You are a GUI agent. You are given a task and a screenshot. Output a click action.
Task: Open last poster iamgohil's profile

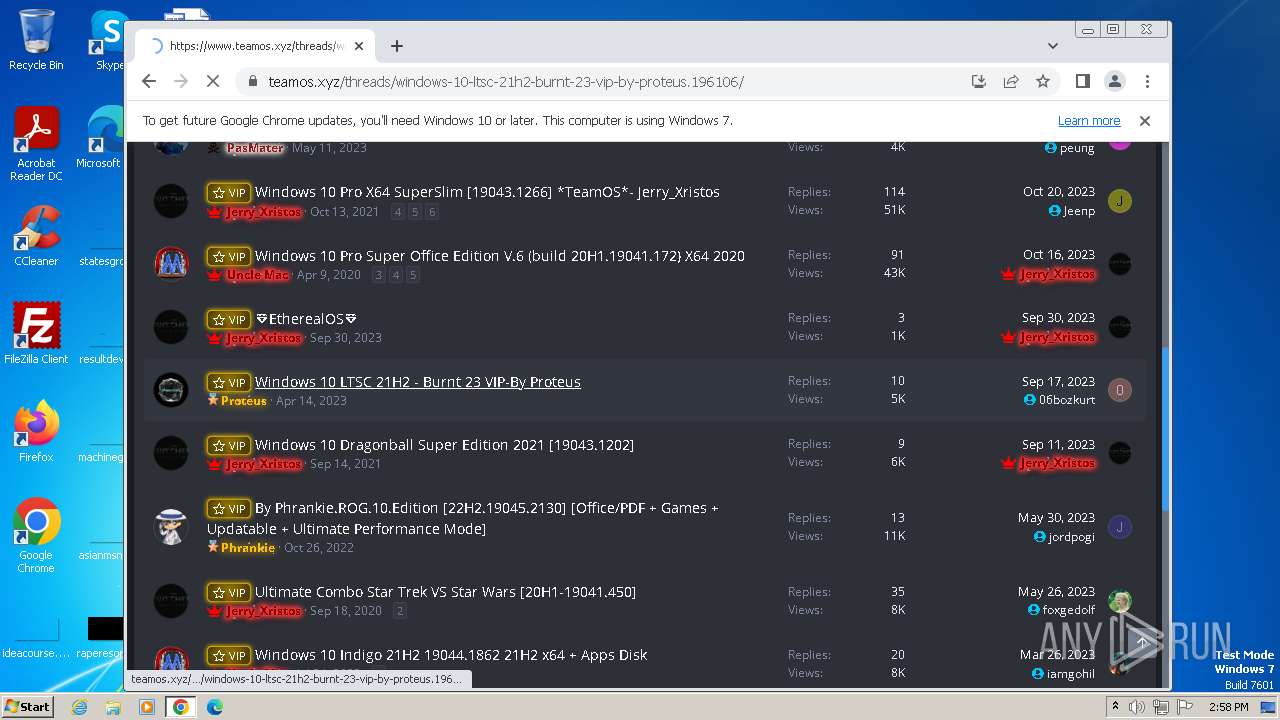tap(1071, 674)
